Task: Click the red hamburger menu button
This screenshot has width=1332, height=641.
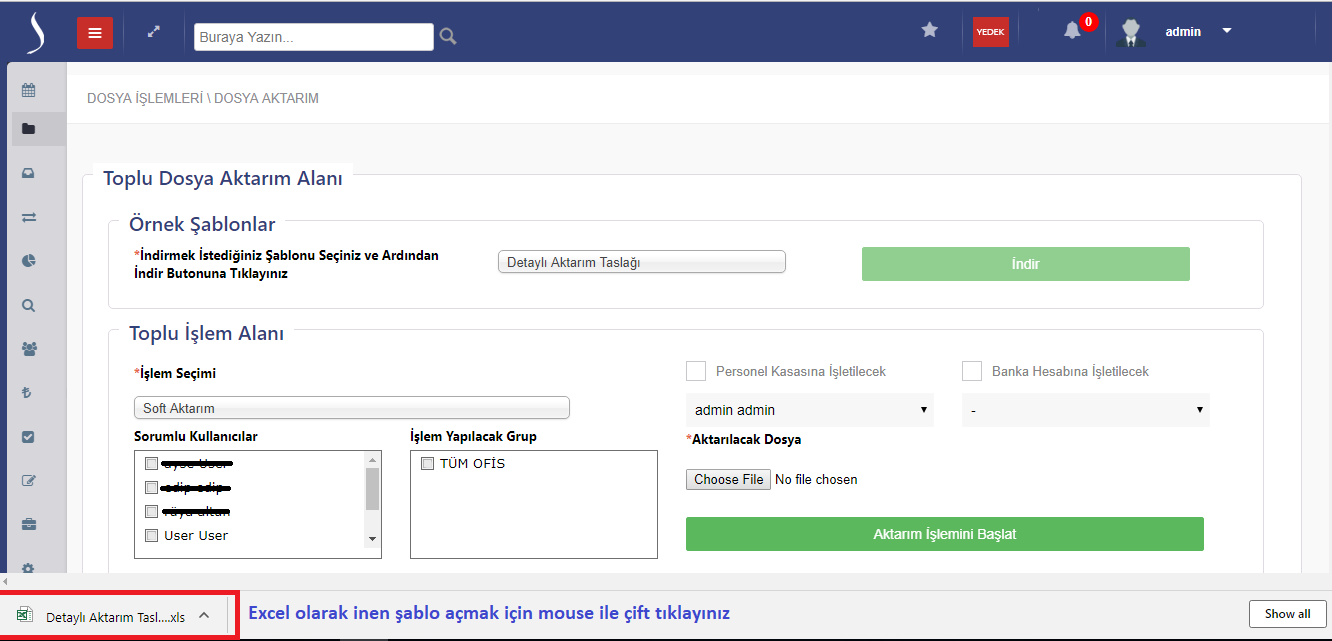Action: [x=95, y=33]
